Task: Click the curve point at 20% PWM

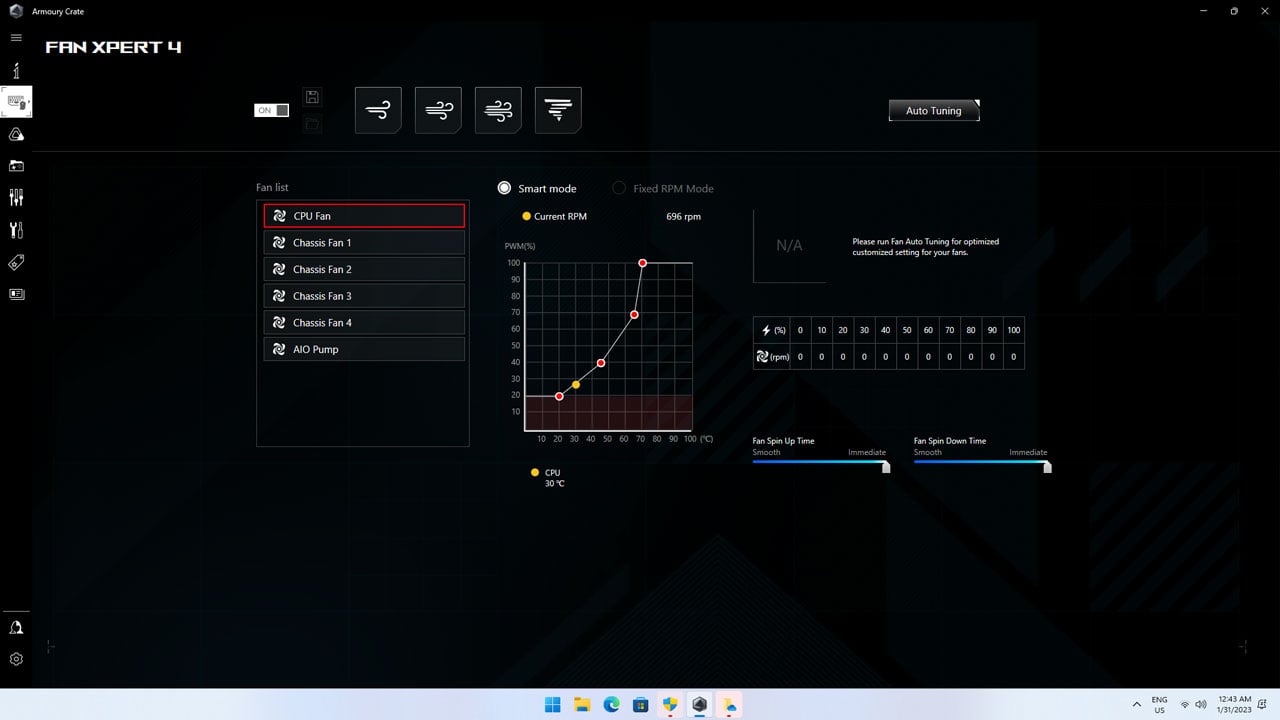Action: point(559,396)
